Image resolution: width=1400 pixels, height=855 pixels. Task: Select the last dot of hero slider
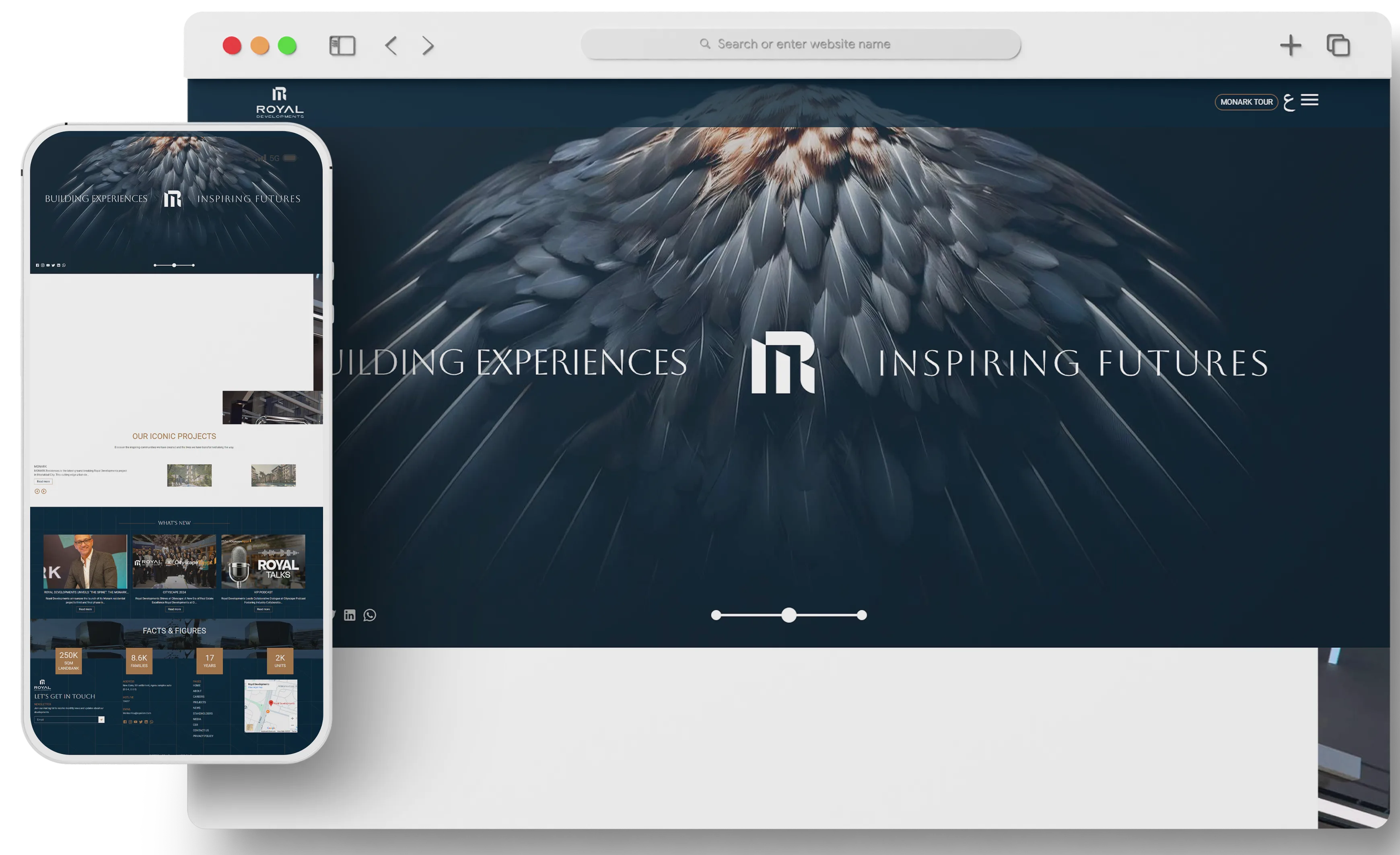pyautogui.click(x=862, y=615)
